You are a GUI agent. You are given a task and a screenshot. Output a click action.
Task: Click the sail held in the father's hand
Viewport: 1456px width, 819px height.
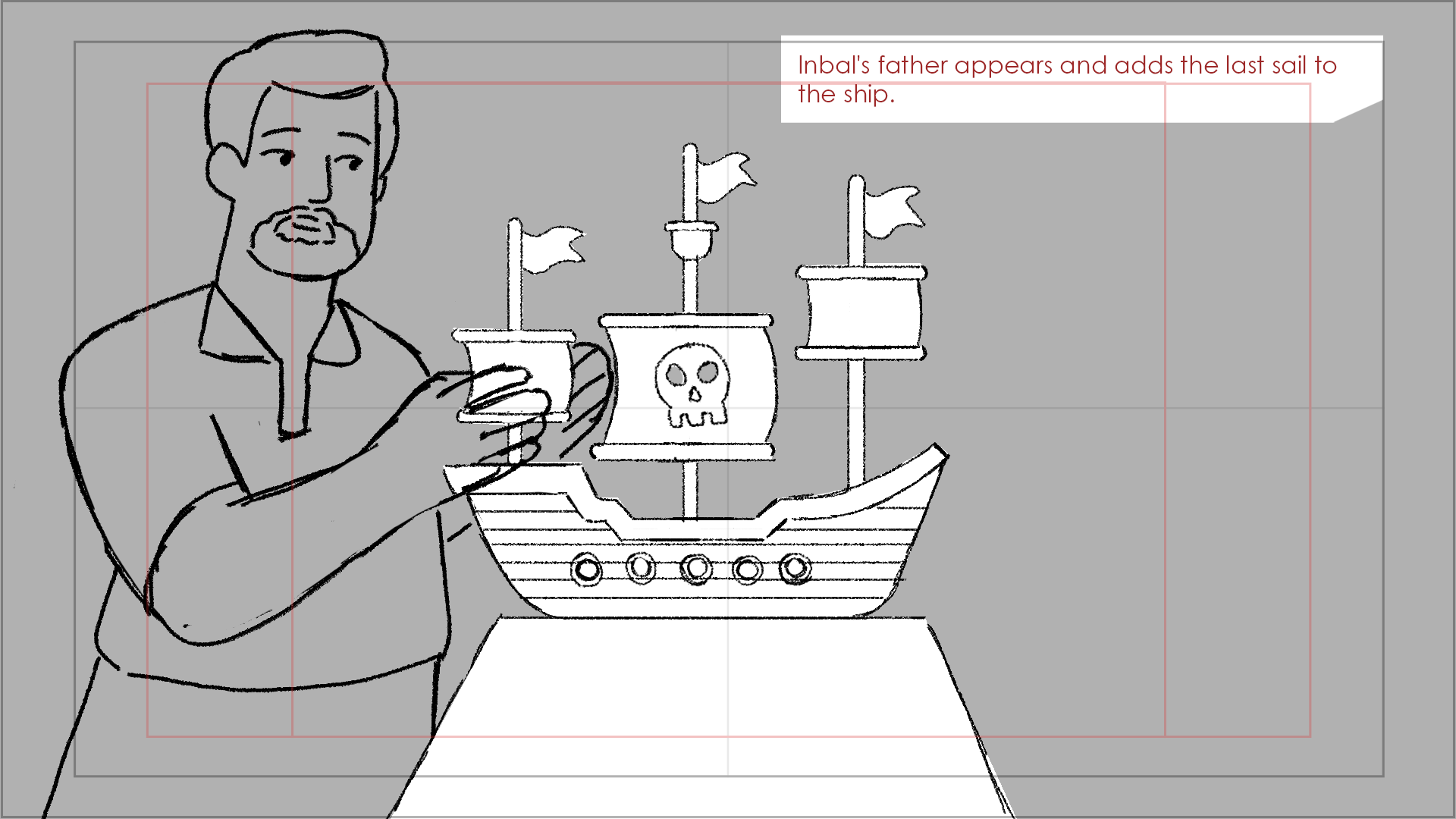(x=513, y=375)
